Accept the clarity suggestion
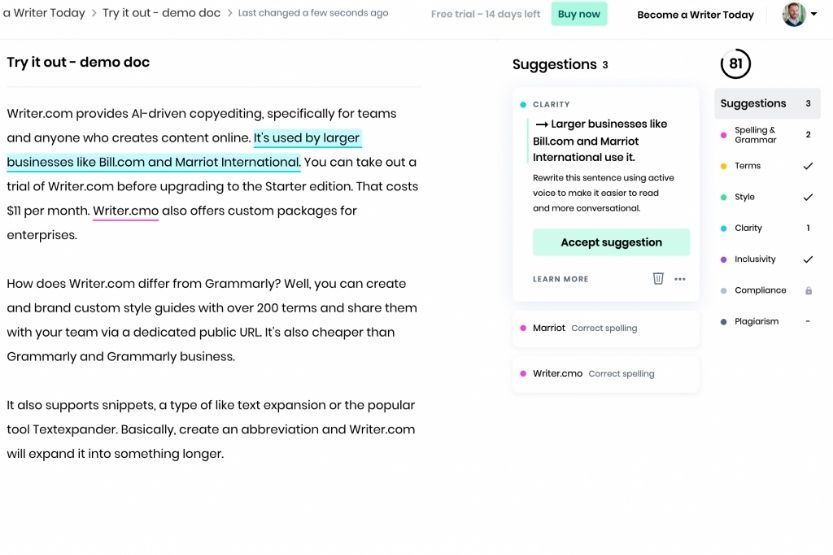Screen dimensions: 833x555 pyautogui.click(x=611, y=242)
